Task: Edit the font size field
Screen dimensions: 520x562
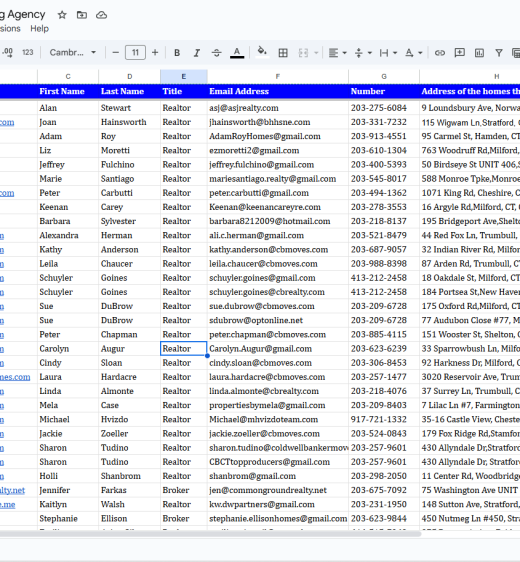Action: click(x=135, y=53)
